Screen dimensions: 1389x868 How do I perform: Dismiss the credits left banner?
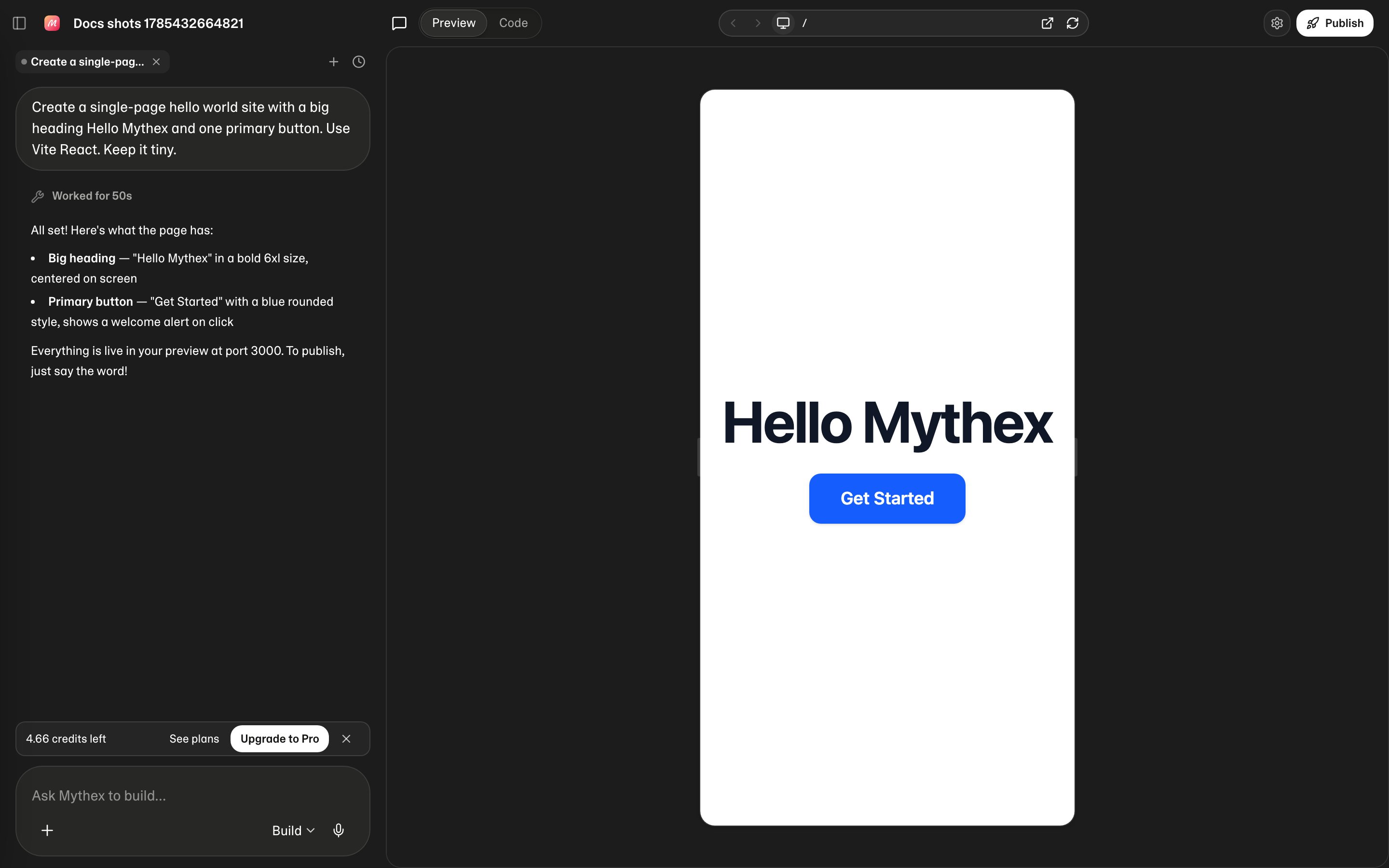[346, 739]
